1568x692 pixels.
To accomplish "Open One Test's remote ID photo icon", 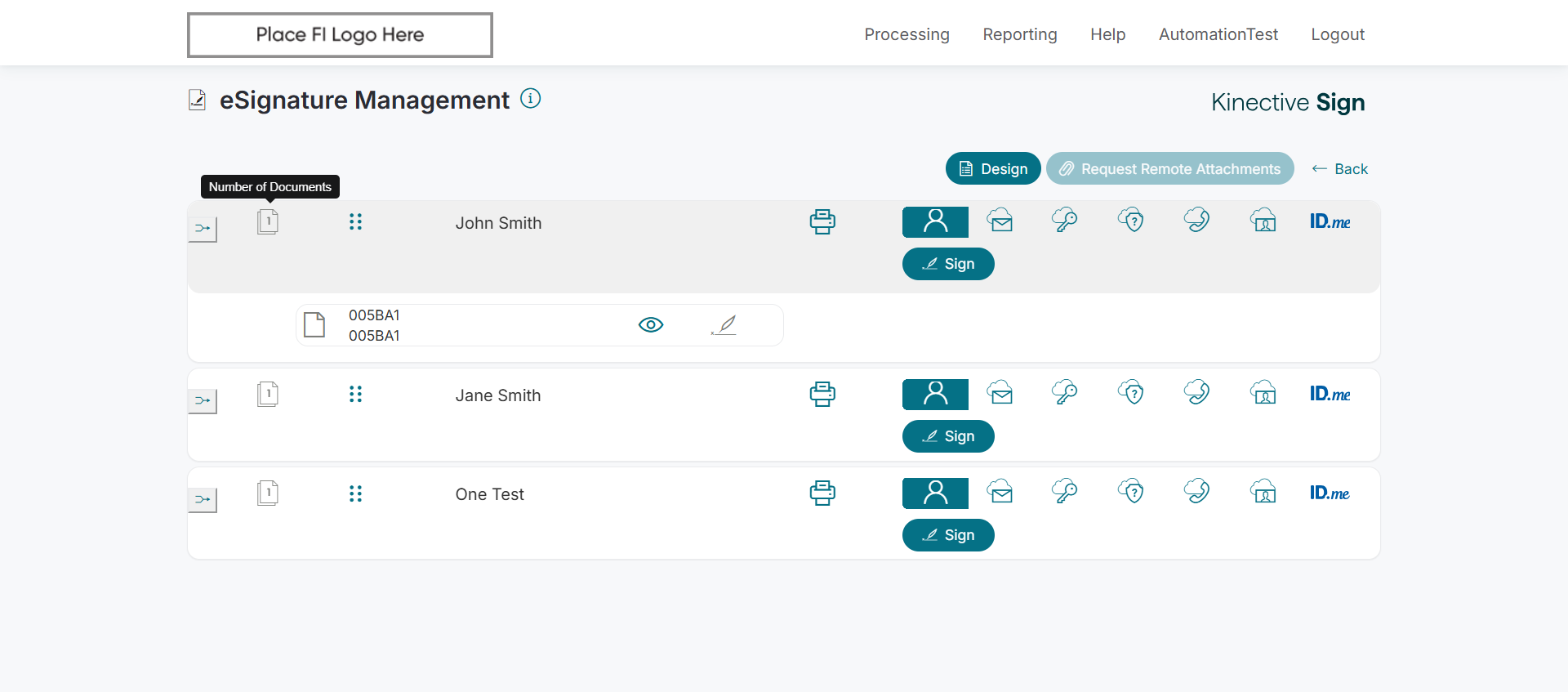I will [x=1263, y=492].
